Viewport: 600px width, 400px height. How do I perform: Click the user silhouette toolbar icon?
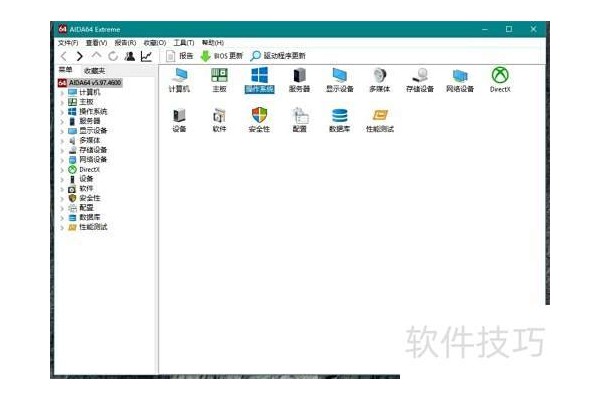pos(130,56)
